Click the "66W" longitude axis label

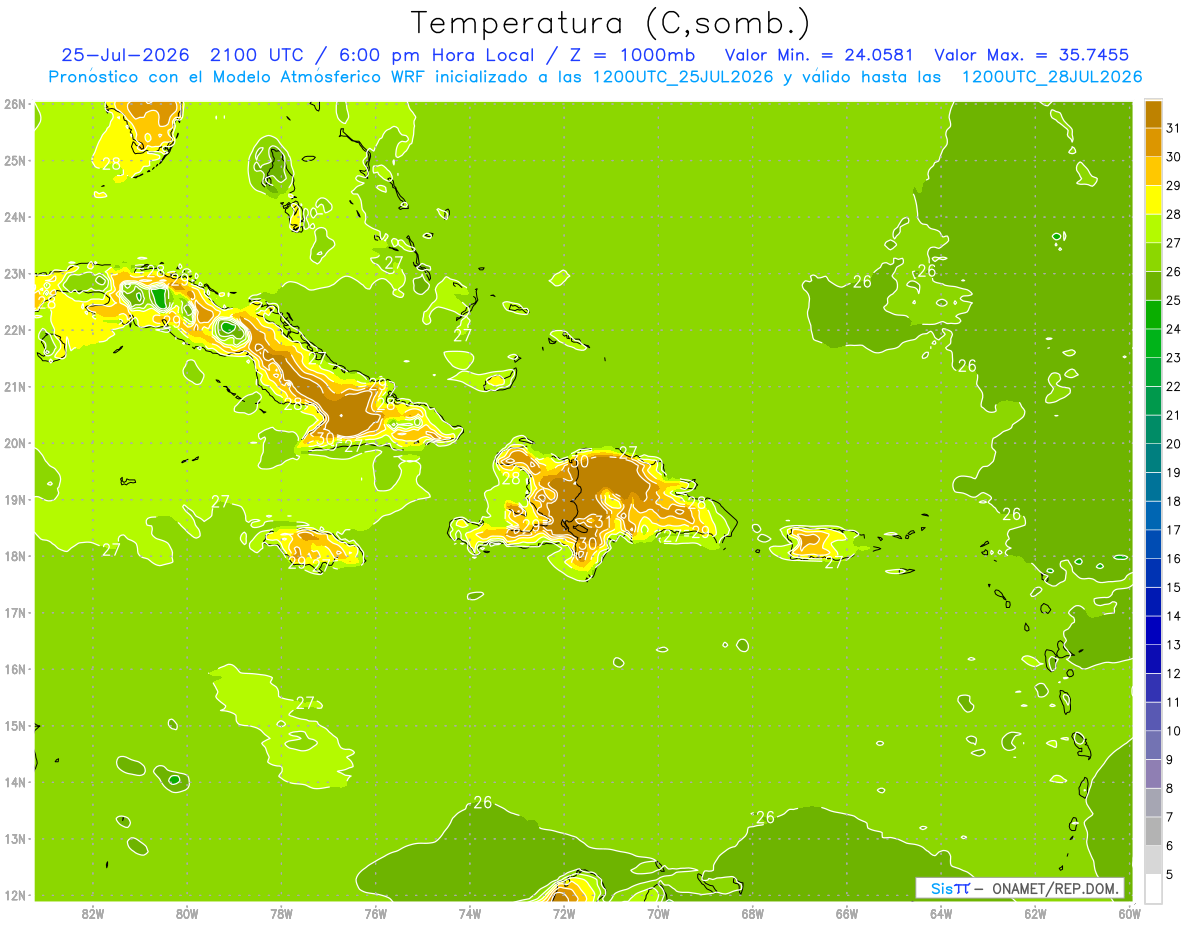(x=846, y=913)
